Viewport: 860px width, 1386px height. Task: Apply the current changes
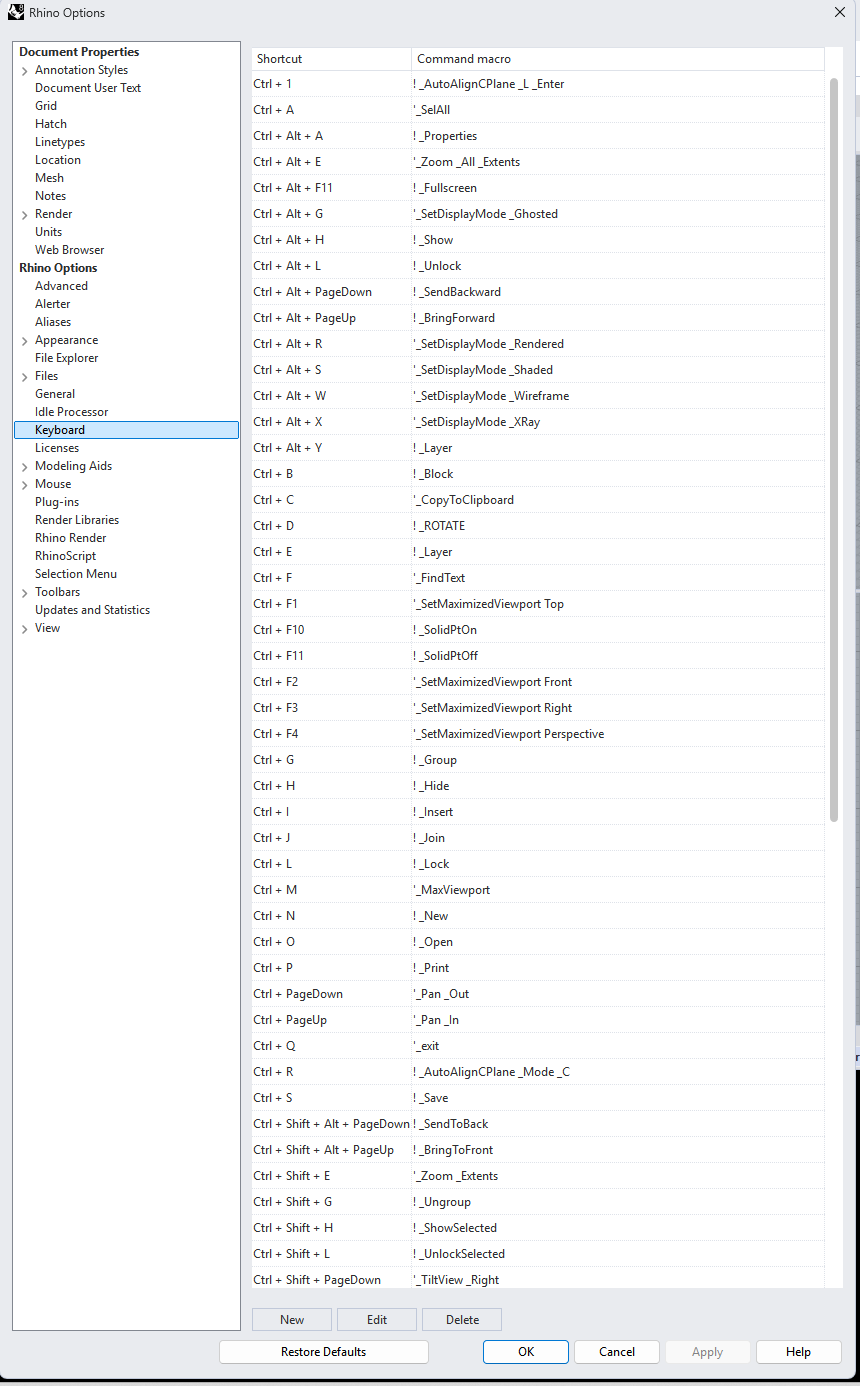point(707,1351)
